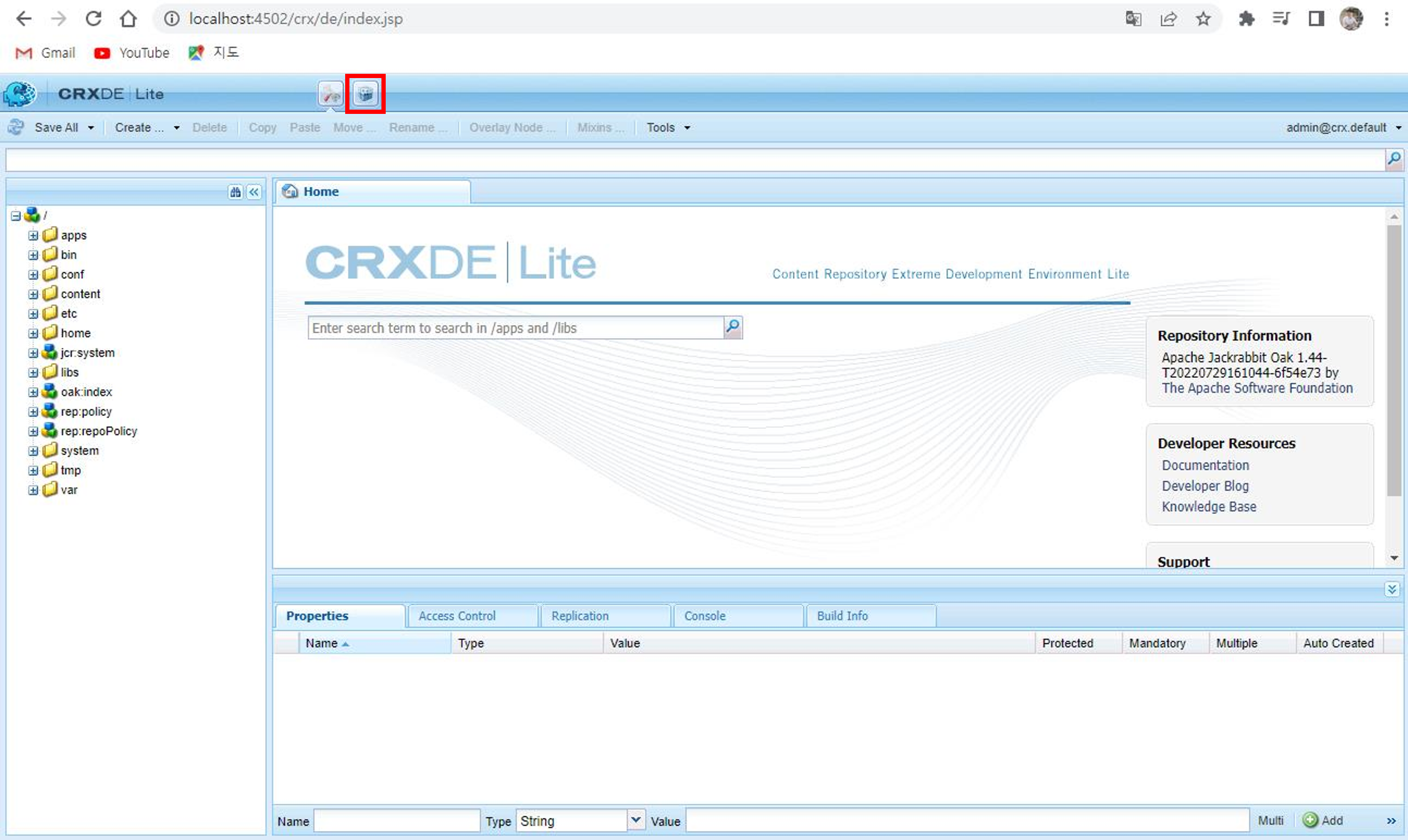The height and width of the screenshot is (840, 1408).
Task: Click the binoculars search icon in tree panel
Action: [x=235, y=192]
